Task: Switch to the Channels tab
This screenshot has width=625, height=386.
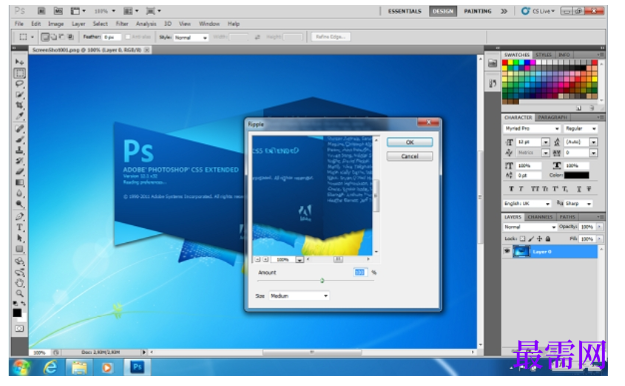Action: 540,217
